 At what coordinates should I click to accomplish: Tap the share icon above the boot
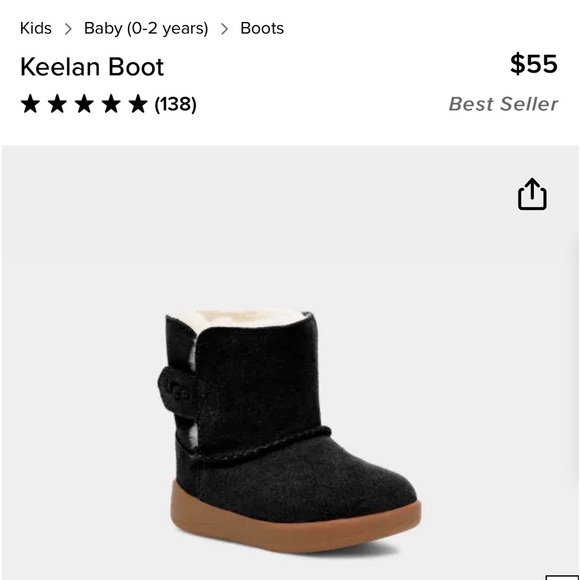pyautogui.click(x=532, y=194)
